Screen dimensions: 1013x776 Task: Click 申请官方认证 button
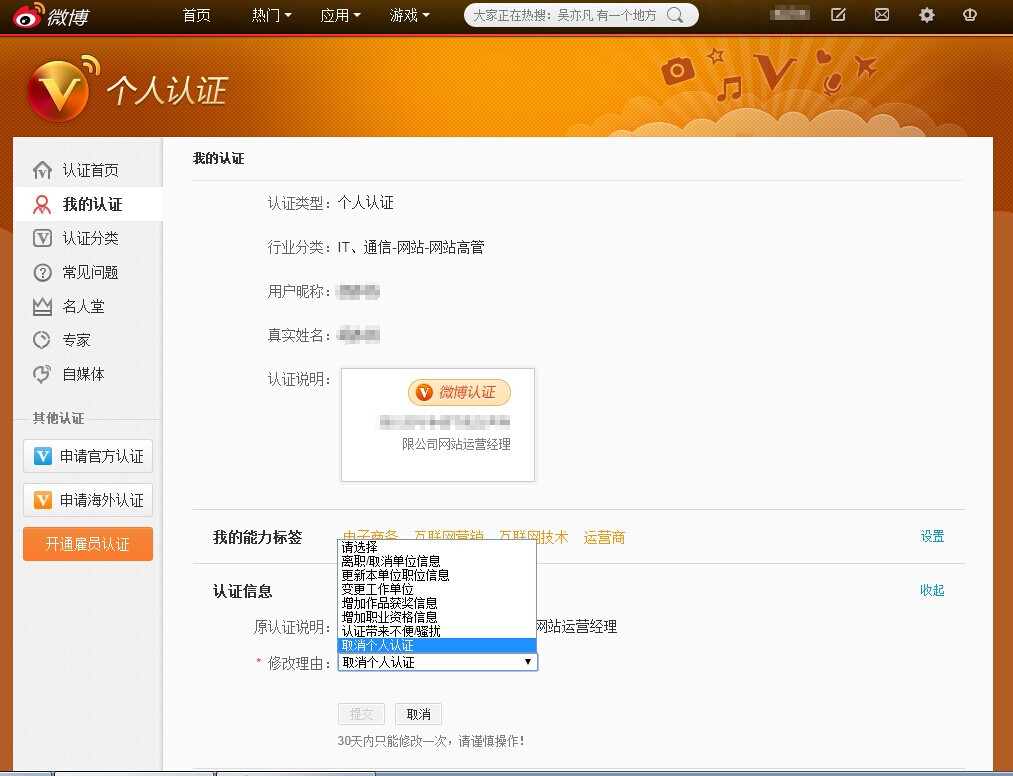point(88,456)
